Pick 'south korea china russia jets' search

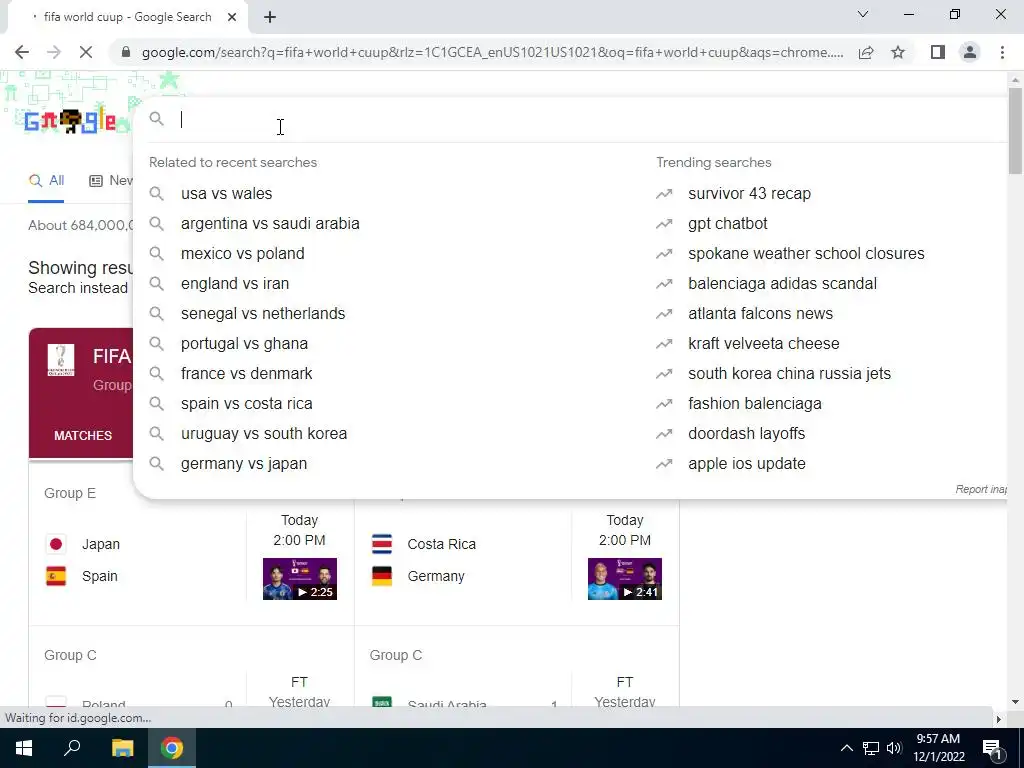[790, 374]
